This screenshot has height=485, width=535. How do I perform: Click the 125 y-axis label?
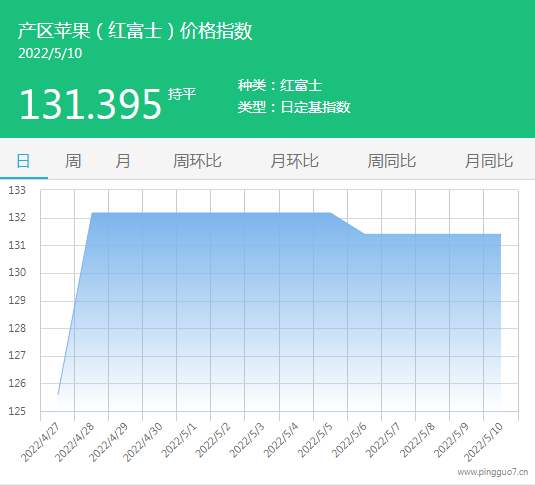point(17,411)
